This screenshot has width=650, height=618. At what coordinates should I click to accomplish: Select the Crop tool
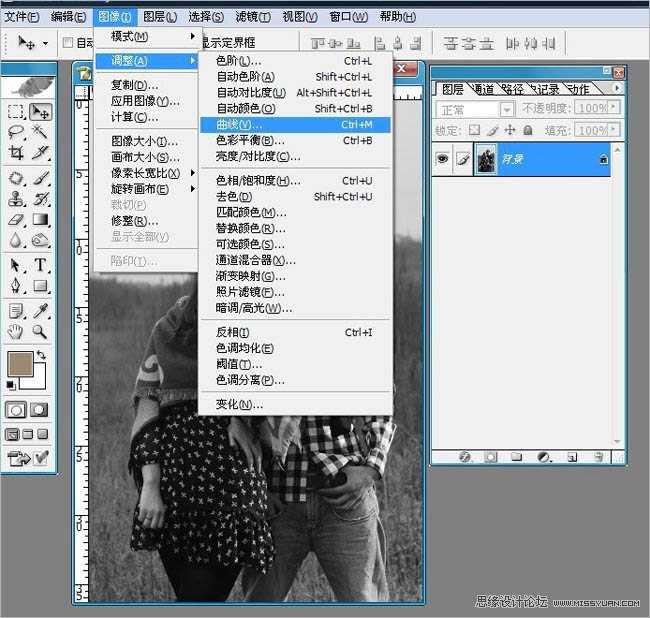point(16,153)
